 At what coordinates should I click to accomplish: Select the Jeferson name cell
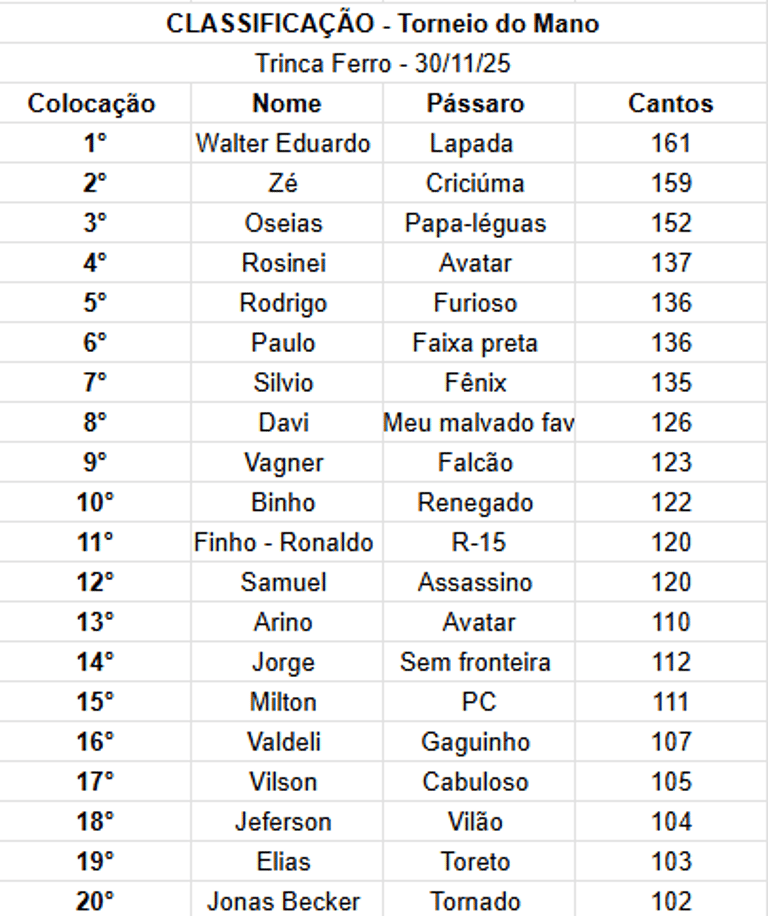point(286,822)
